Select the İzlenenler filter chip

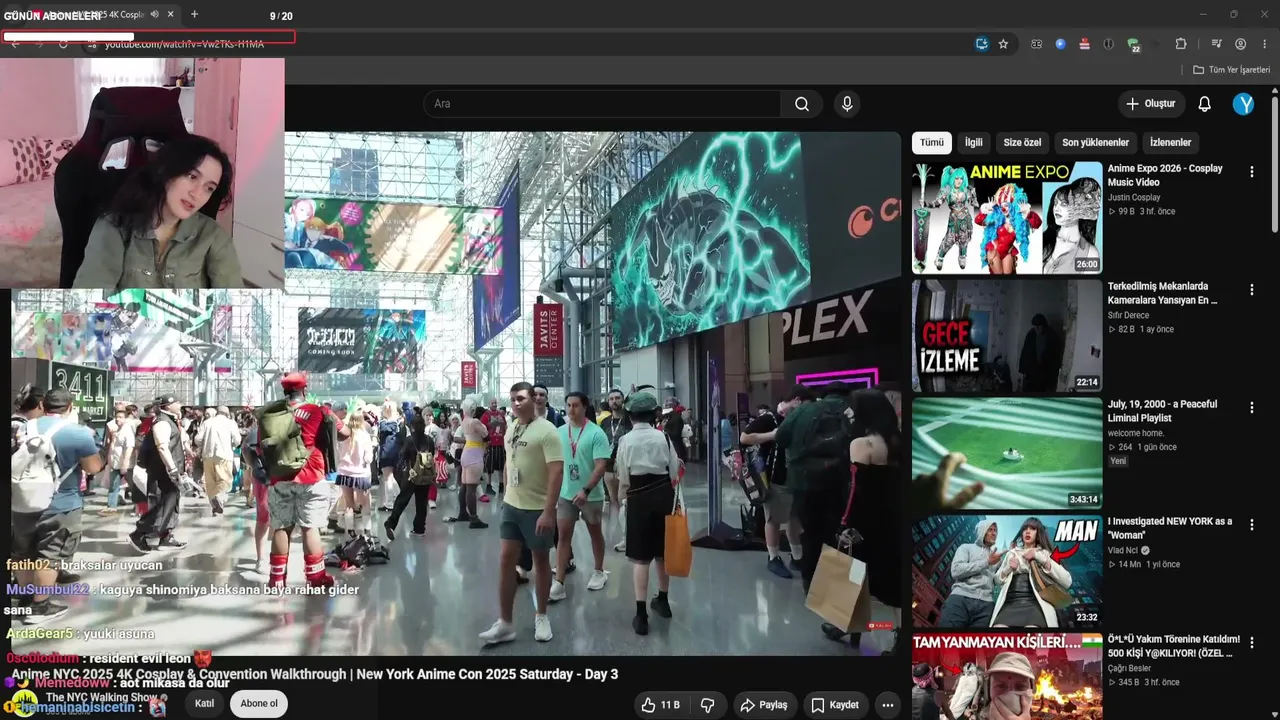point(1170,143)
